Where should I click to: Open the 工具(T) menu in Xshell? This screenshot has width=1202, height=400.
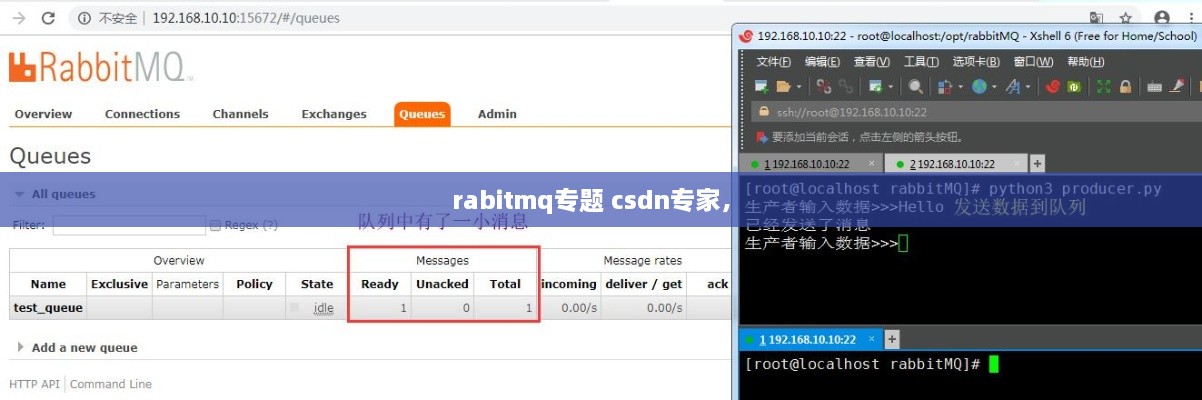click(921, 61)
